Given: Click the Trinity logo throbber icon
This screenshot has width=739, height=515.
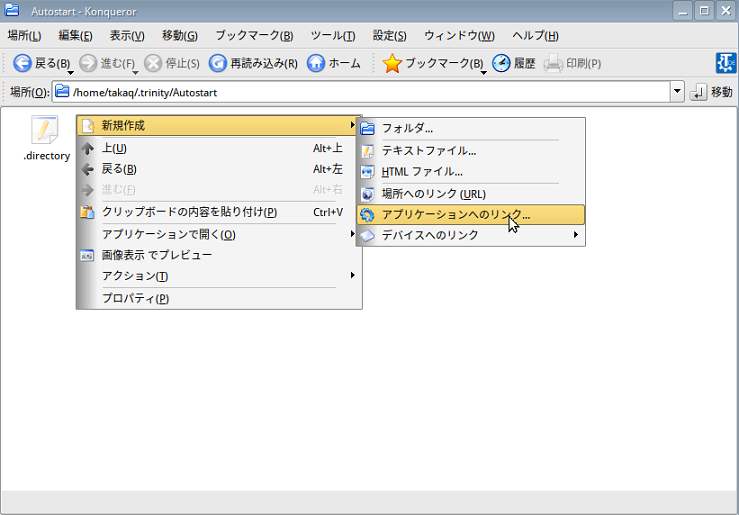Looking at the screenshot, I should pyautogui.click(x=726, y=63).
